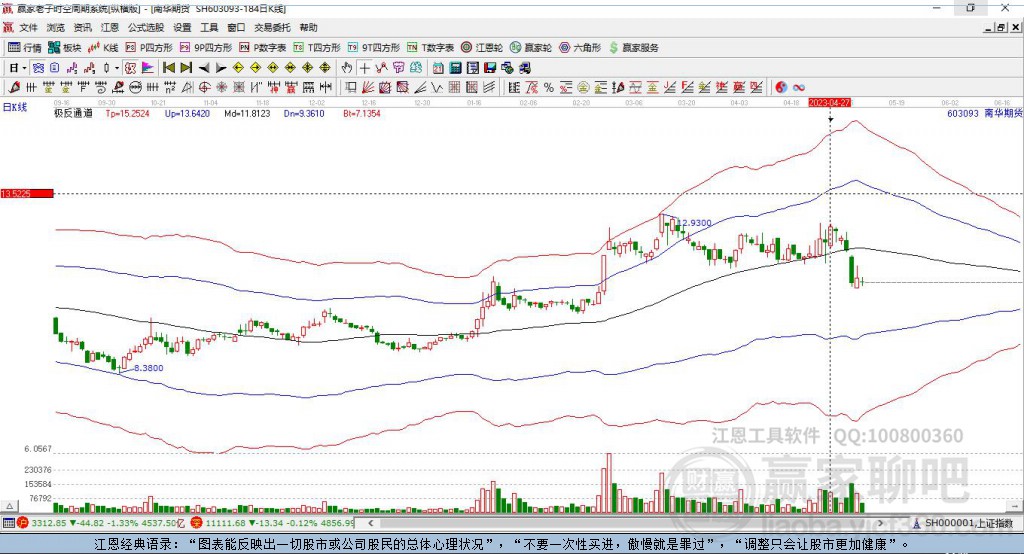This screenshot has width=1024, height=554.
Task: Click the Tp=15.2524 channel value
Action: pos(127,113)
